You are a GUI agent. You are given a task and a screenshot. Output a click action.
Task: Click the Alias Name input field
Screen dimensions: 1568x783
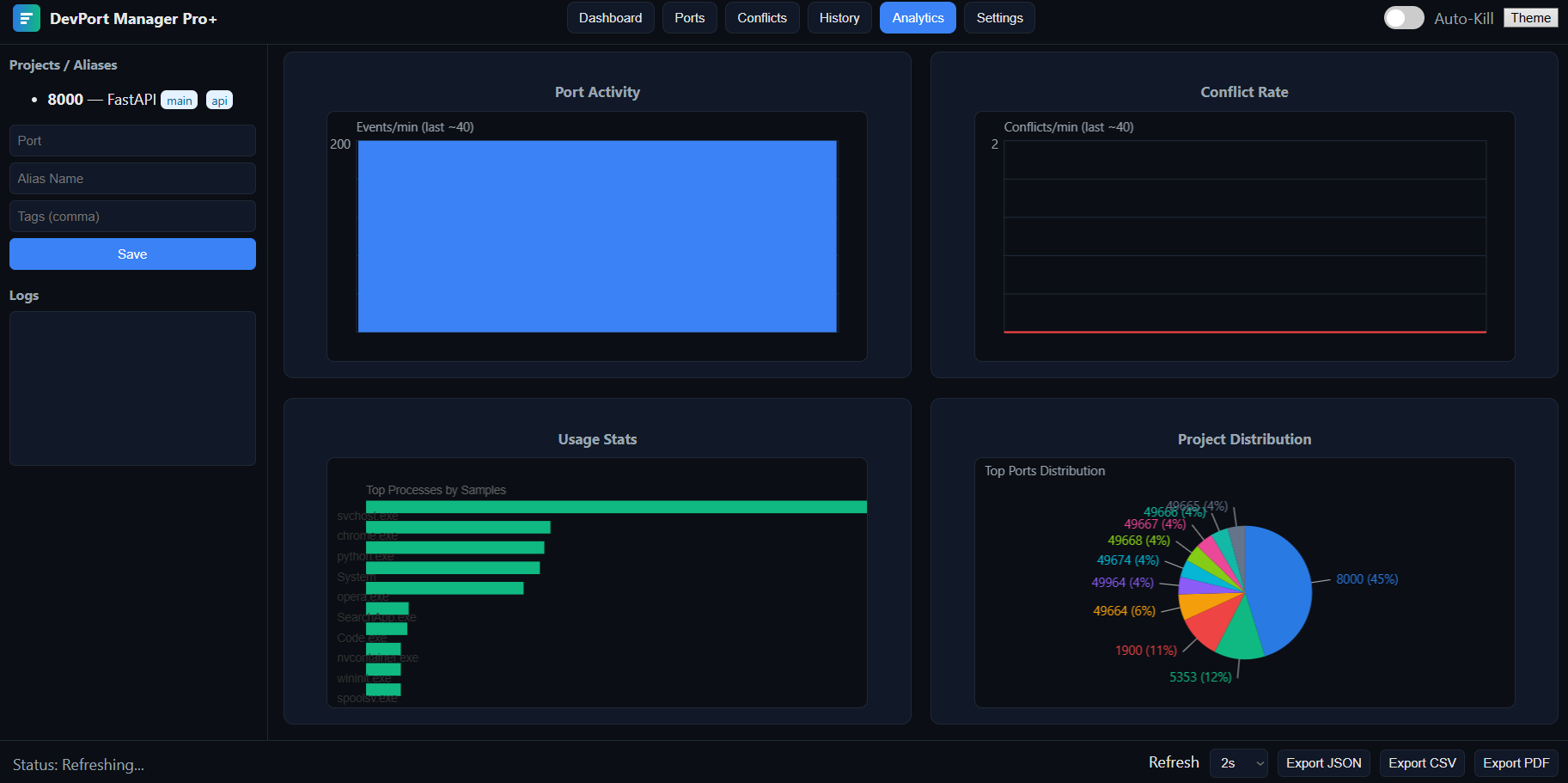click(x=132, y=179)
